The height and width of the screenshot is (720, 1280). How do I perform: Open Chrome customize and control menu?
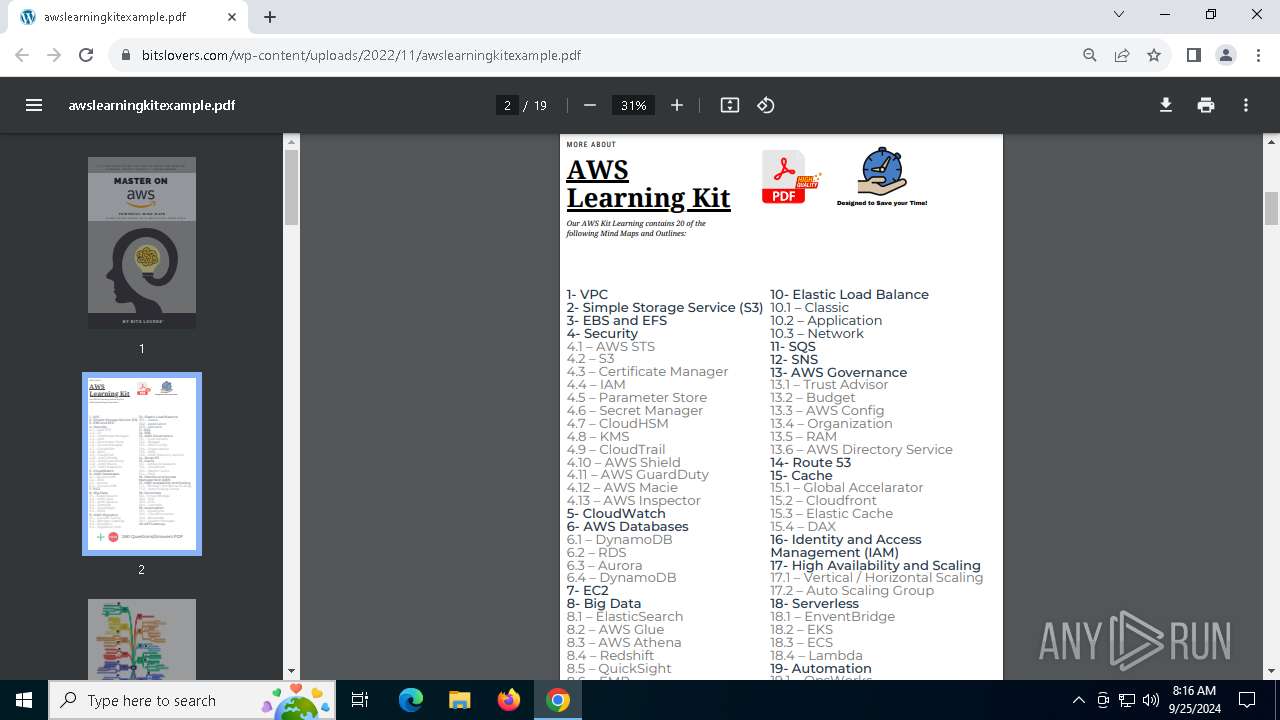(1258, 55)
